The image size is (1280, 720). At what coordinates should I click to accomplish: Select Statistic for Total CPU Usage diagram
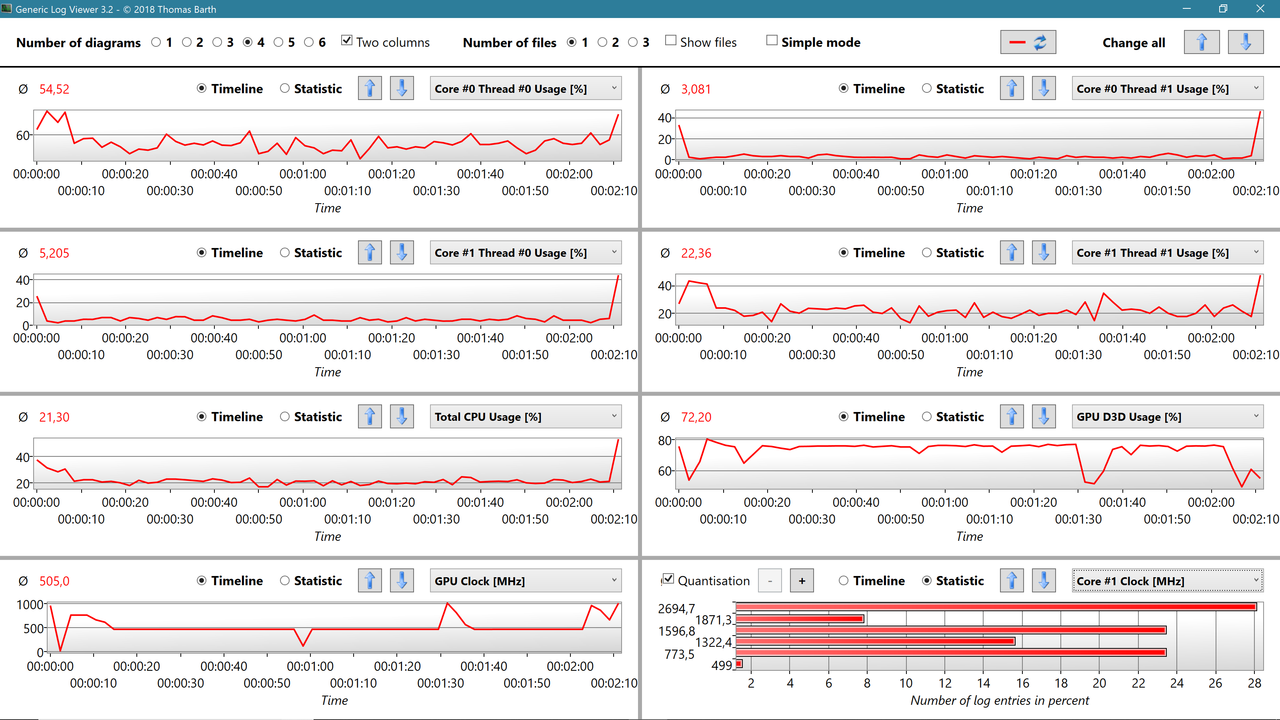click(x=285, y=416)
